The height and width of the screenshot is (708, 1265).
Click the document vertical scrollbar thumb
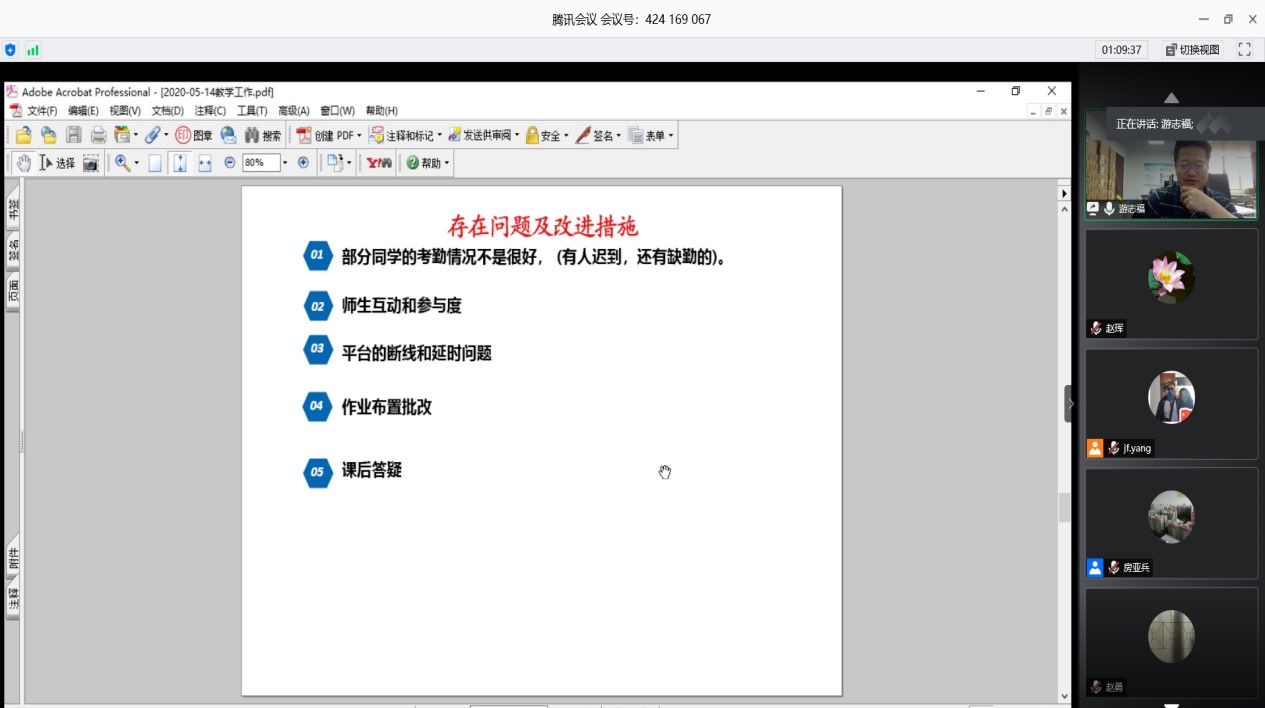(1064, 507)
